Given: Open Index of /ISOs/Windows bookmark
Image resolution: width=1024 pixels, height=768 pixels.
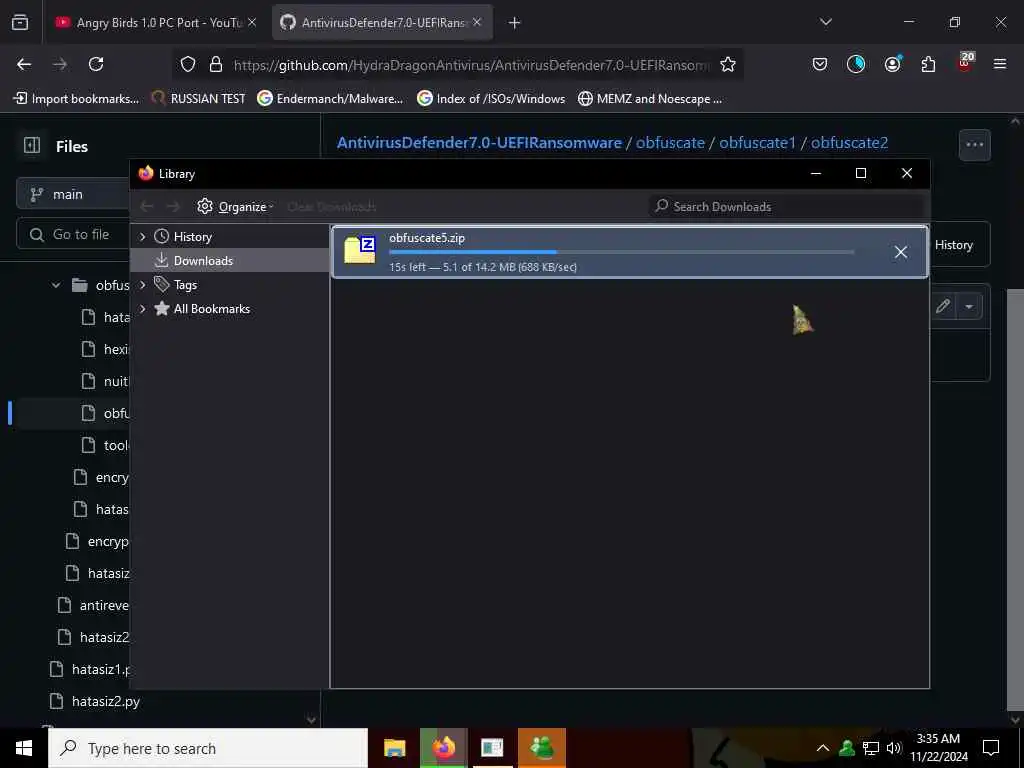Looking at the screenshot, I should pyautogui.click(x=491, y=99).
